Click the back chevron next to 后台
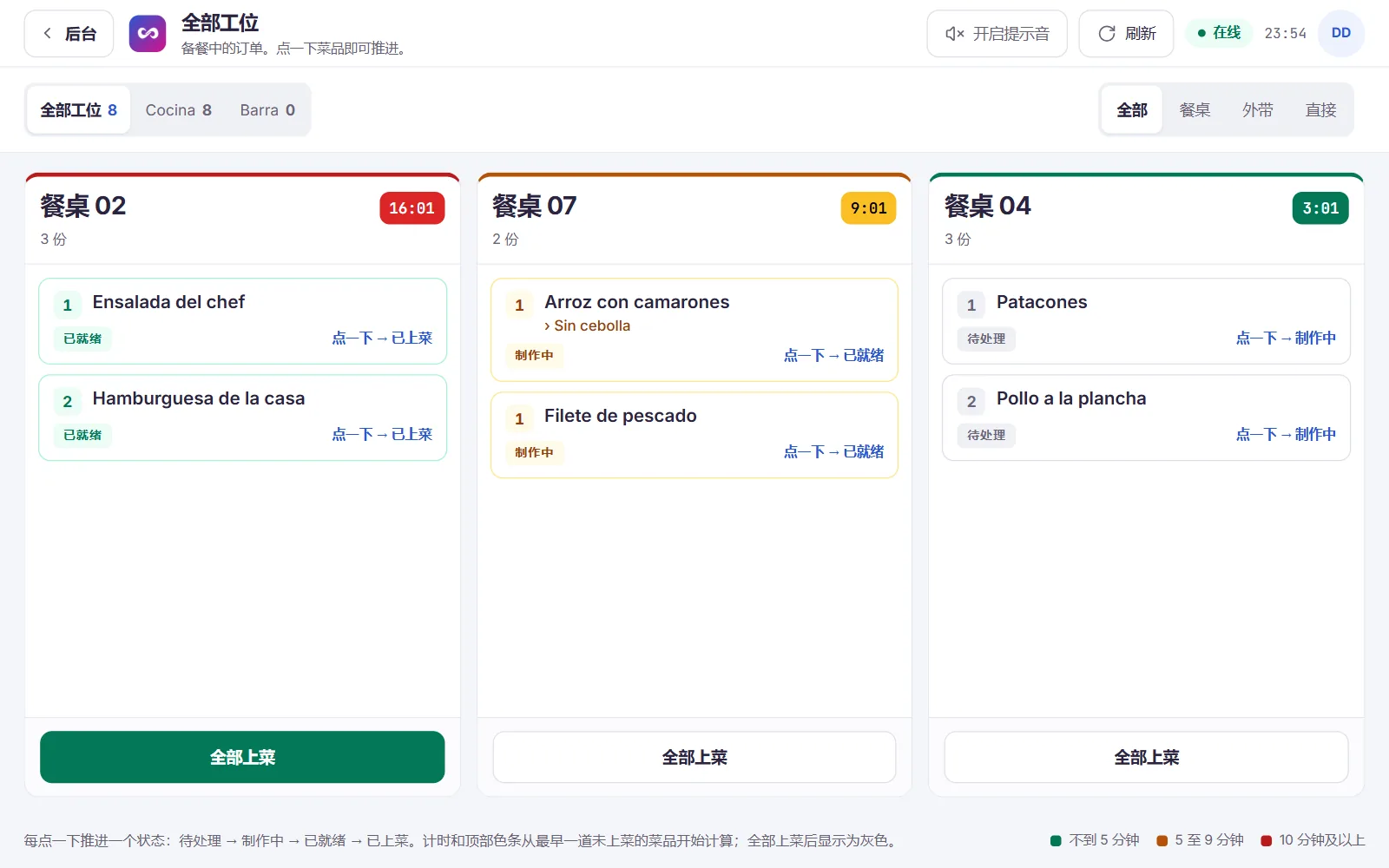This screenshot has width=1389, height=868. 48,34
